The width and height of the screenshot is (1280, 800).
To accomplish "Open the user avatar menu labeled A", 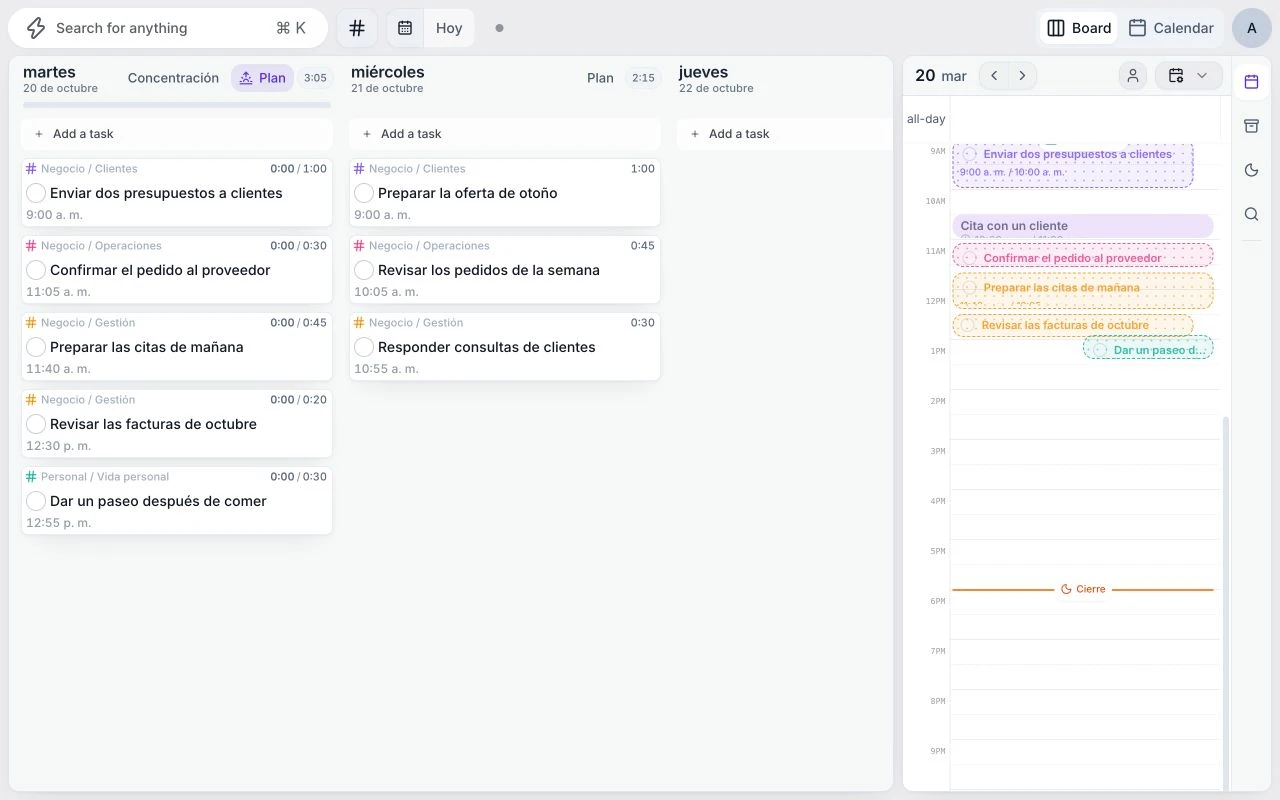I will (x=1252, y=28).
